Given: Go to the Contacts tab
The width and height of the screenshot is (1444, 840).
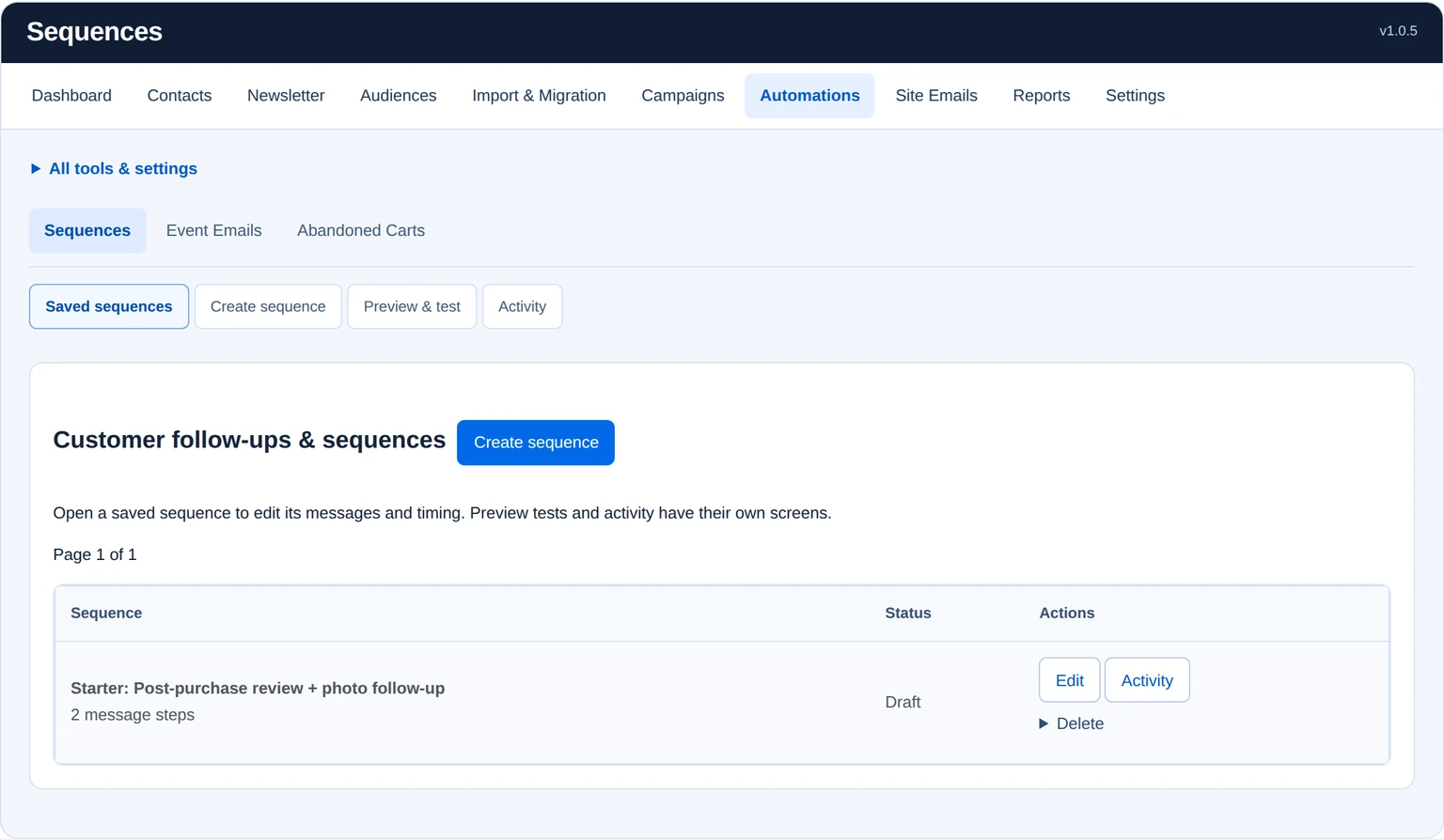Looking at the screenshot, I should pyautogui.click(x=180, y=96).
